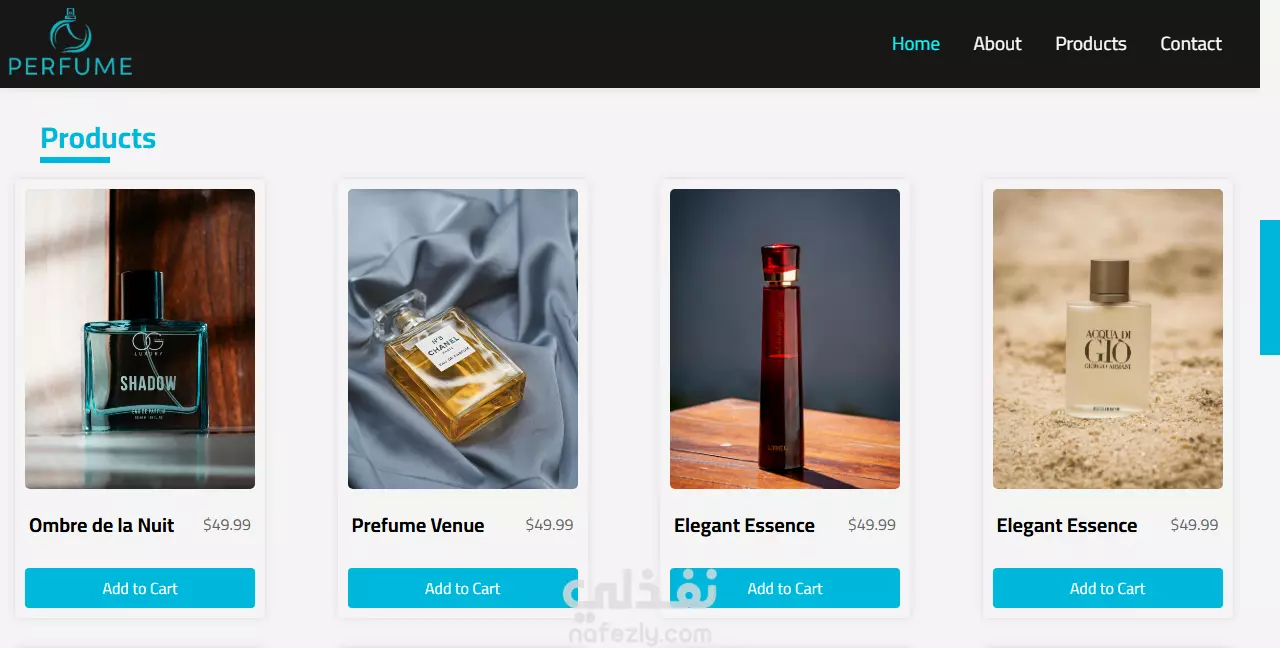Go to the About page

(x=997, y=44)
